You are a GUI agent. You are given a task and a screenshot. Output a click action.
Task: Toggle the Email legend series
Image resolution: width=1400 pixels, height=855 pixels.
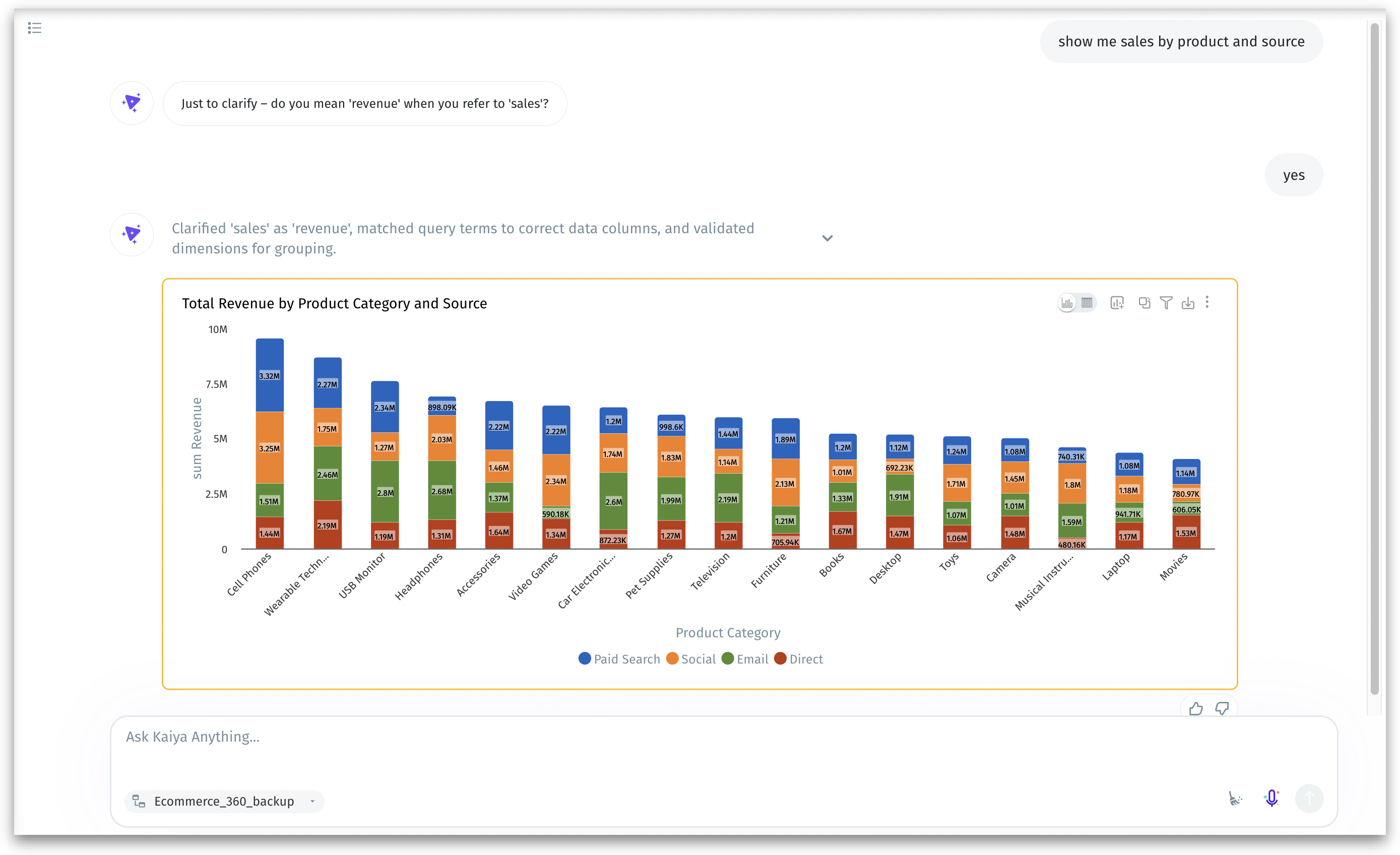(745, 659)
